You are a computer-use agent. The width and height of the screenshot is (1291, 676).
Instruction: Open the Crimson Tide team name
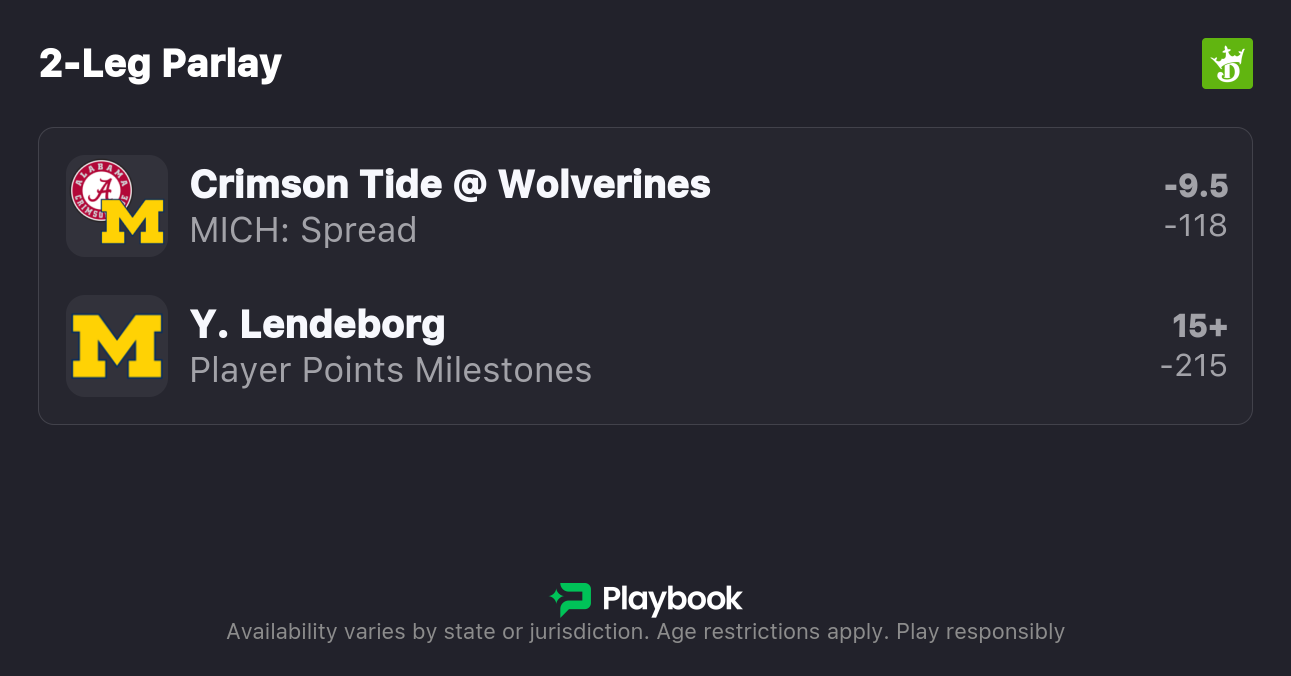tap(314, 184)
